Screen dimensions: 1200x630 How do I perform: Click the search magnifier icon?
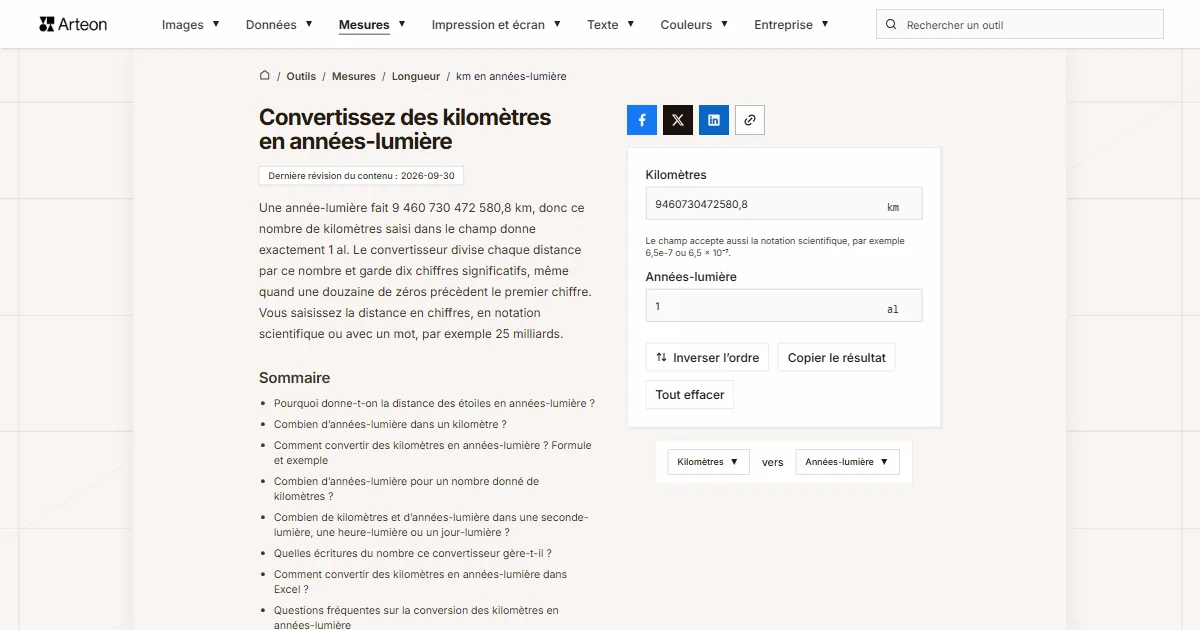[892, 25]
